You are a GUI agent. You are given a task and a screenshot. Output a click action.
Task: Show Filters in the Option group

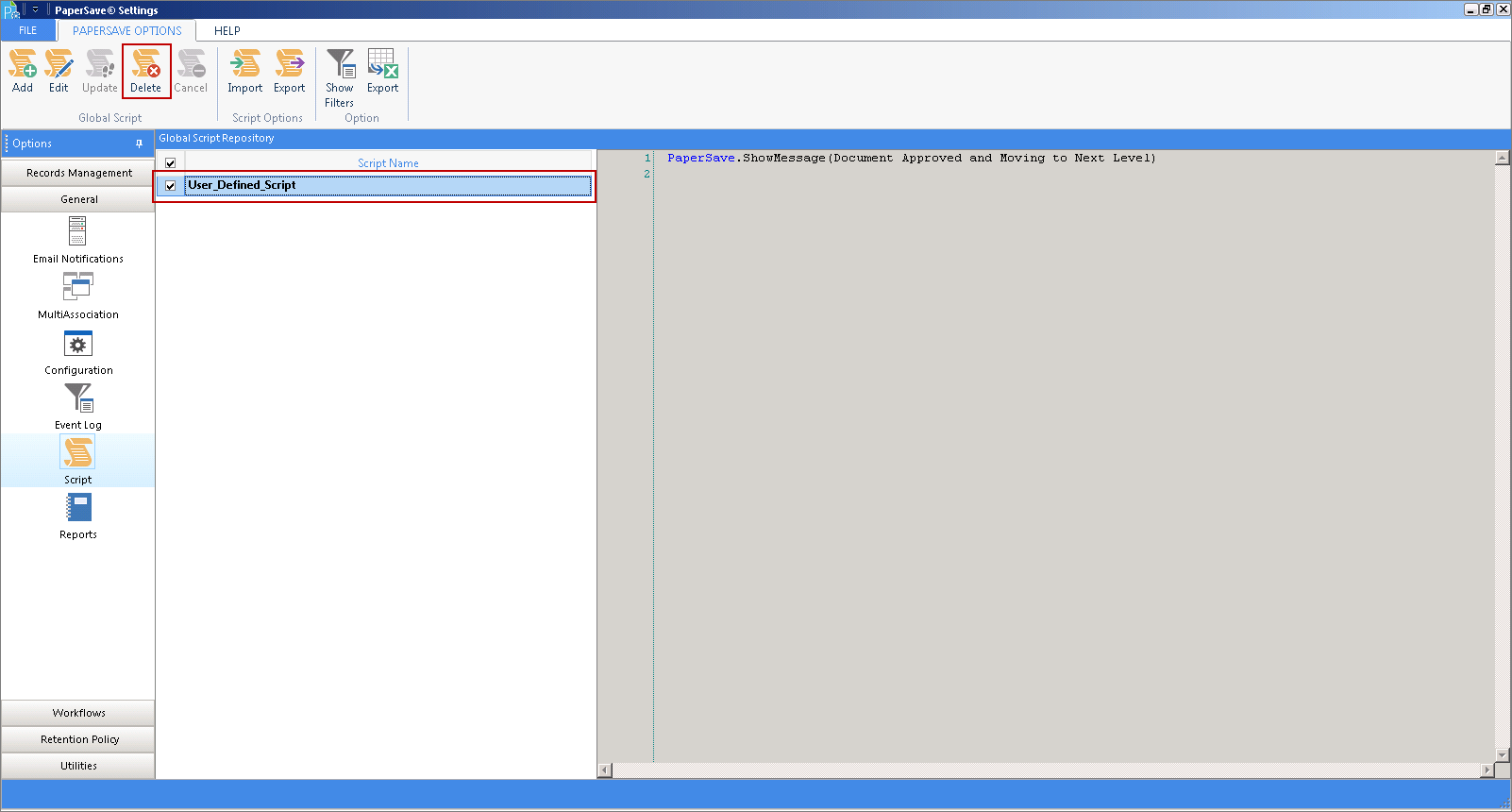click(340, 77)
